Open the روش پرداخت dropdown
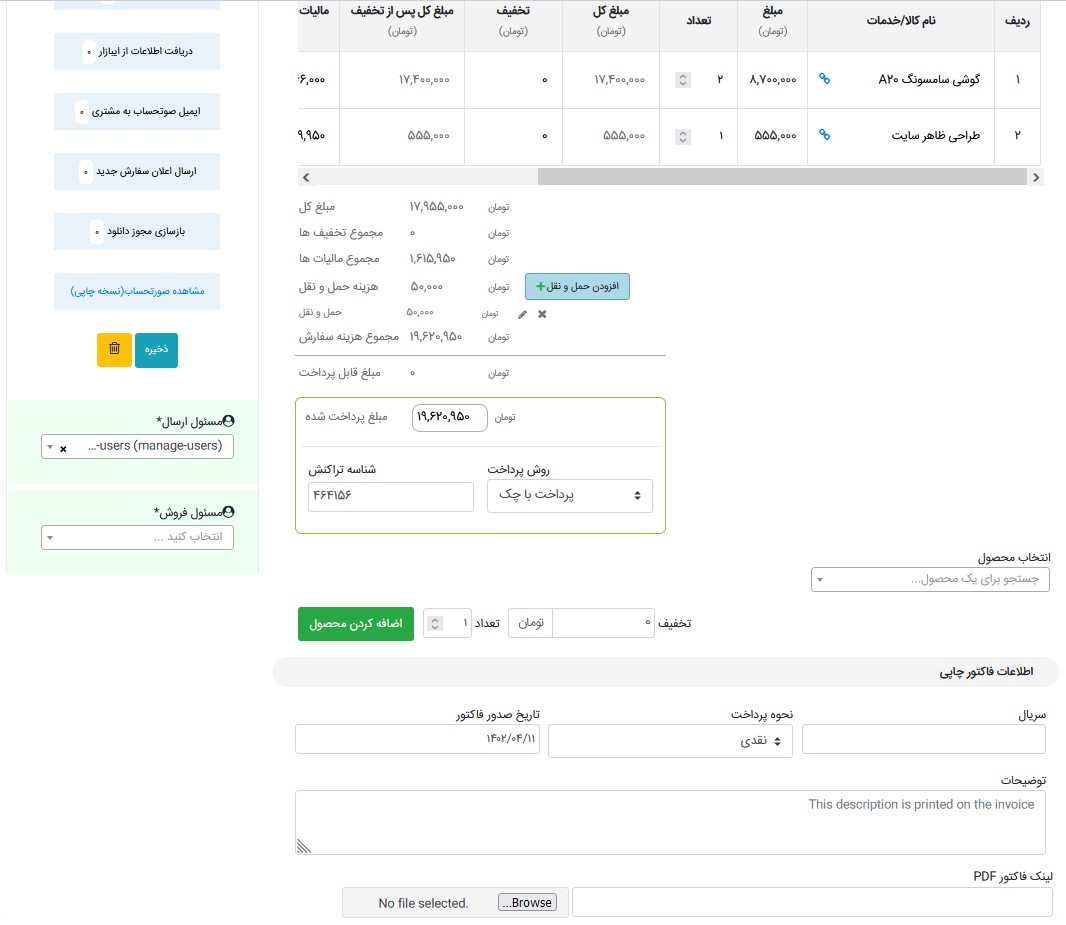Screen dimensions: 1066x925 (569, 496)
